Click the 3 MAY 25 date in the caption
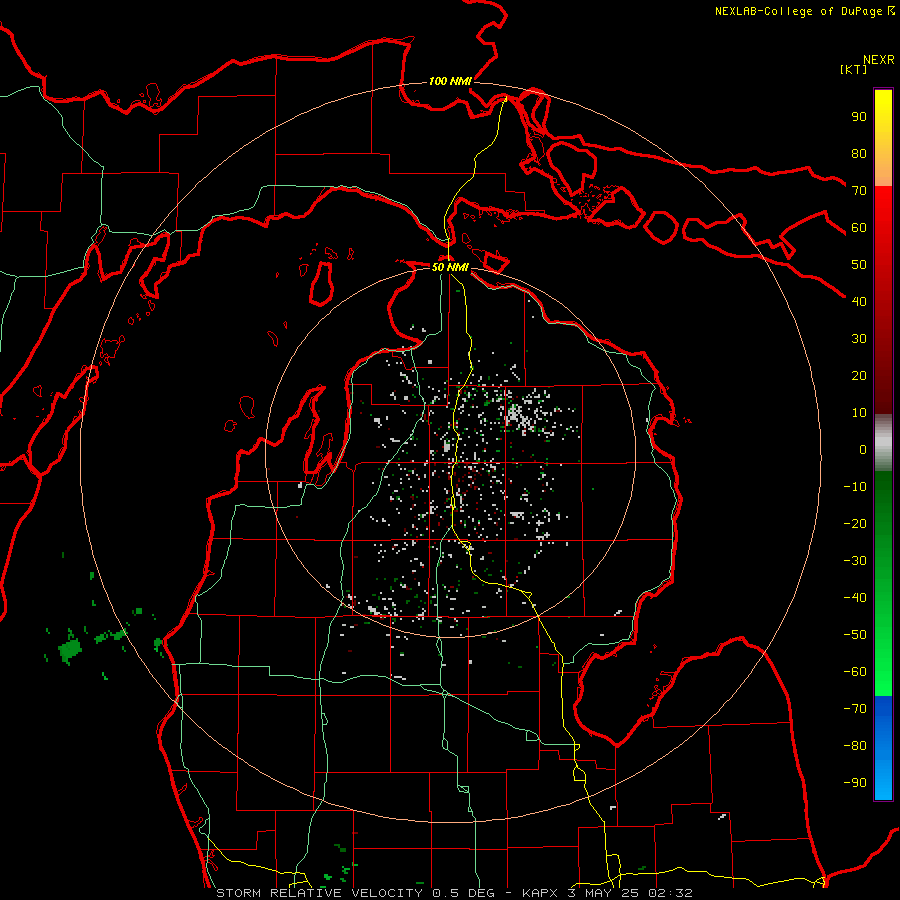 click(x=603, y=893)
